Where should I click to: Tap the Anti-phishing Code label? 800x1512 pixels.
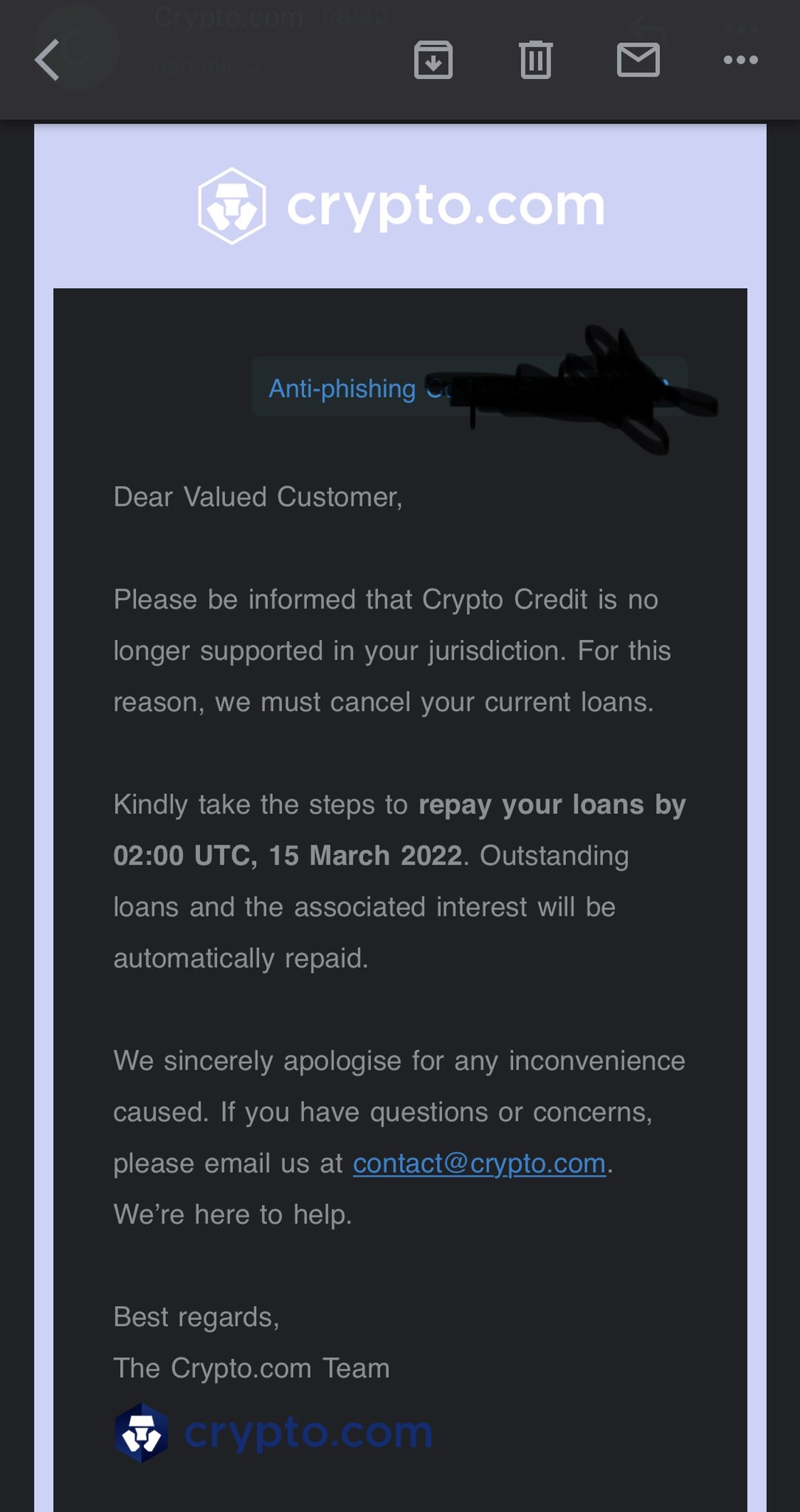pyautogui.click(x=342, y=388)
